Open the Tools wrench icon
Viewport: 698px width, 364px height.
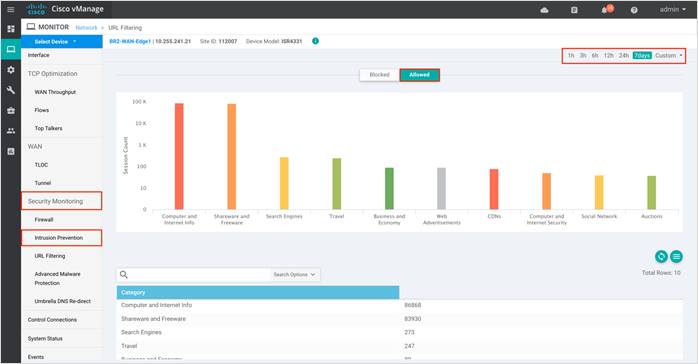point(11,90)
